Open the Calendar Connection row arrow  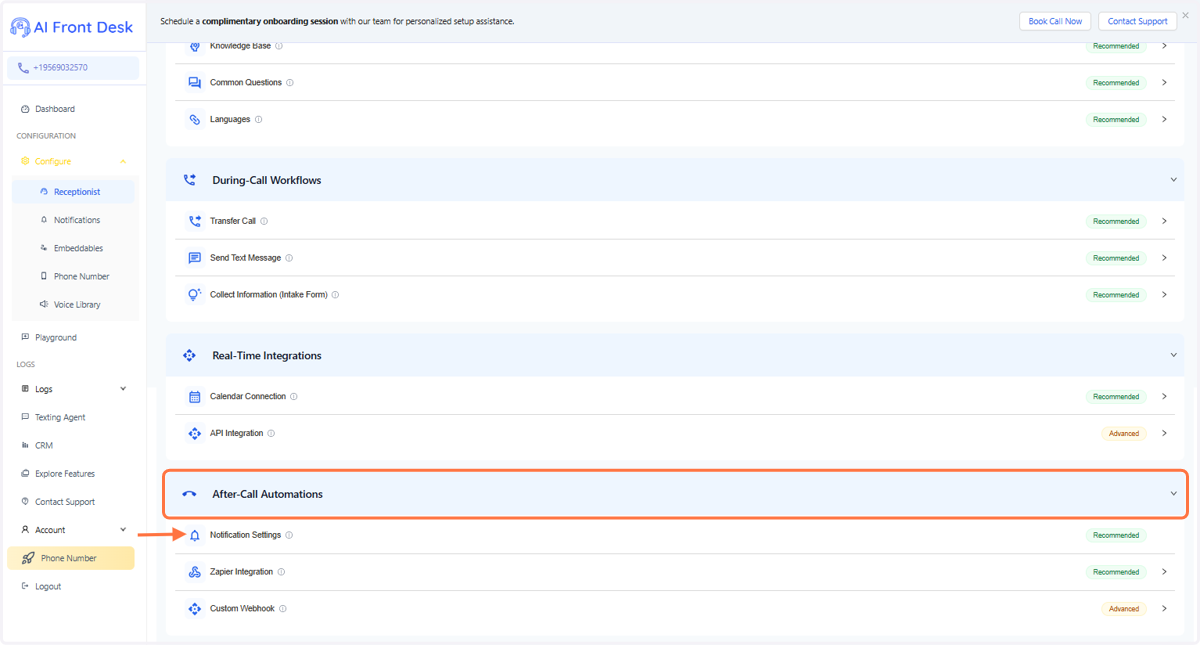[x=1164, y=397]
